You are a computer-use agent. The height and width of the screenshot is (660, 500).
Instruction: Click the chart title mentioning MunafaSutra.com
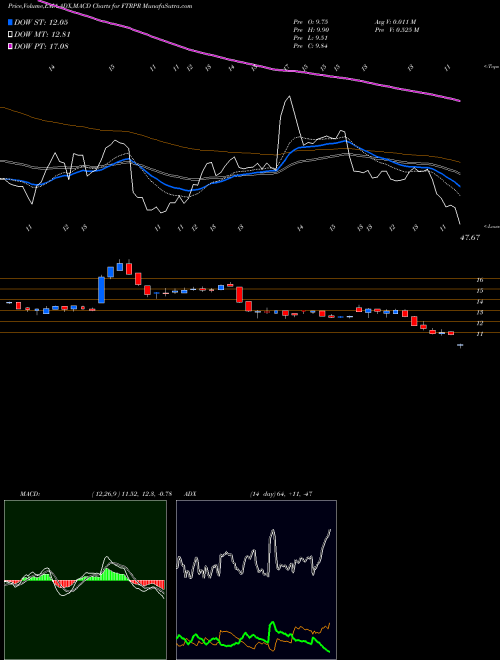(100, 6)
